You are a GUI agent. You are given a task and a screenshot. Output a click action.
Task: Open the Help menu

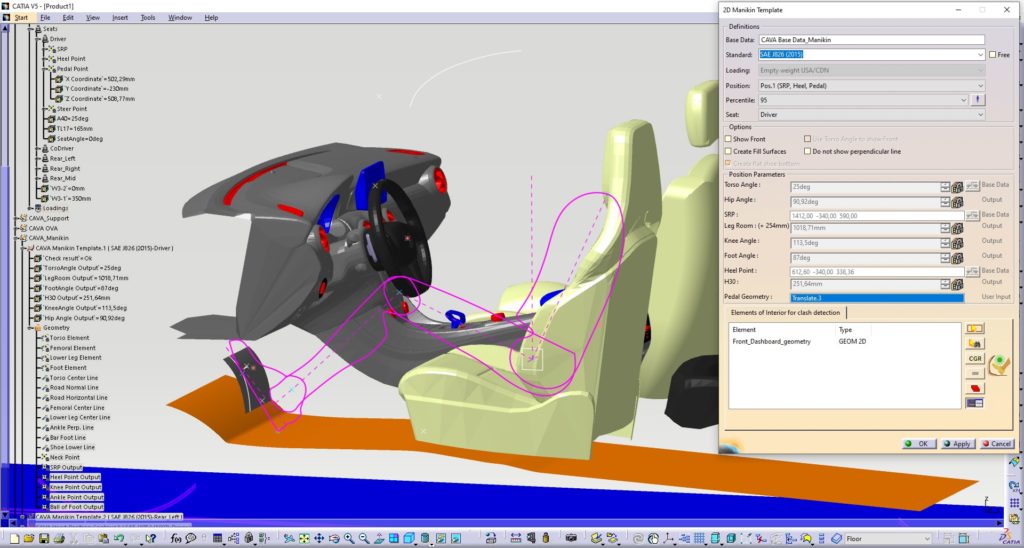pos(211,18)
